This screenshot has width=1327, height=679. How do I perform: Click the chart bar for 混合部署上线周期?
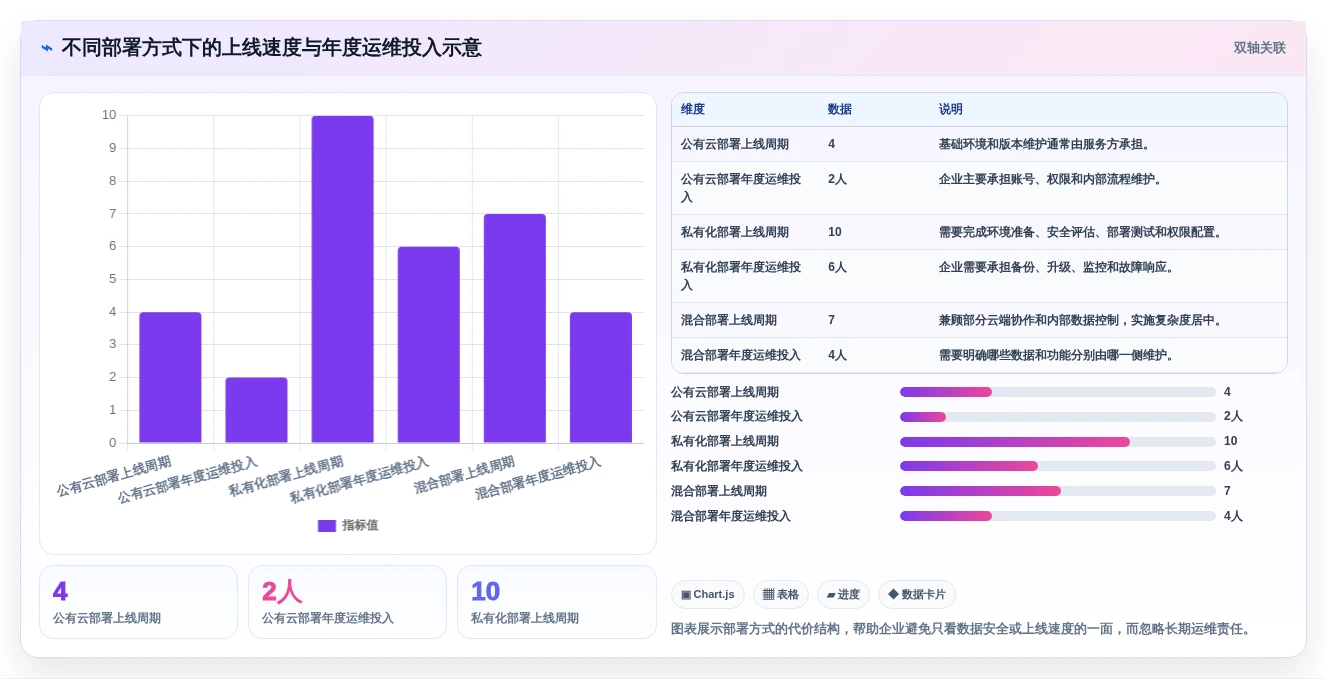(515, 328)
